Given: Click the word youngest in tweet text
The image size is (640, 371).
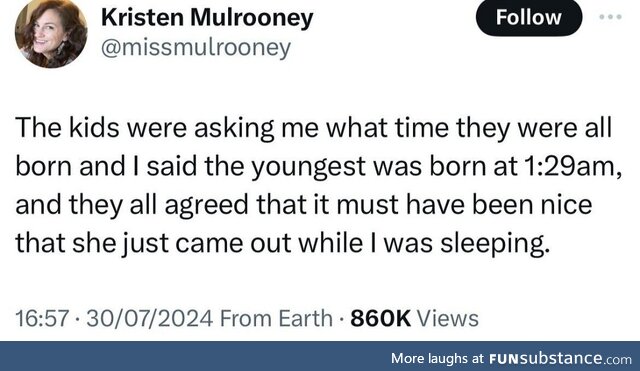Looking at the screenshot, I should click(x=308, y=167).
